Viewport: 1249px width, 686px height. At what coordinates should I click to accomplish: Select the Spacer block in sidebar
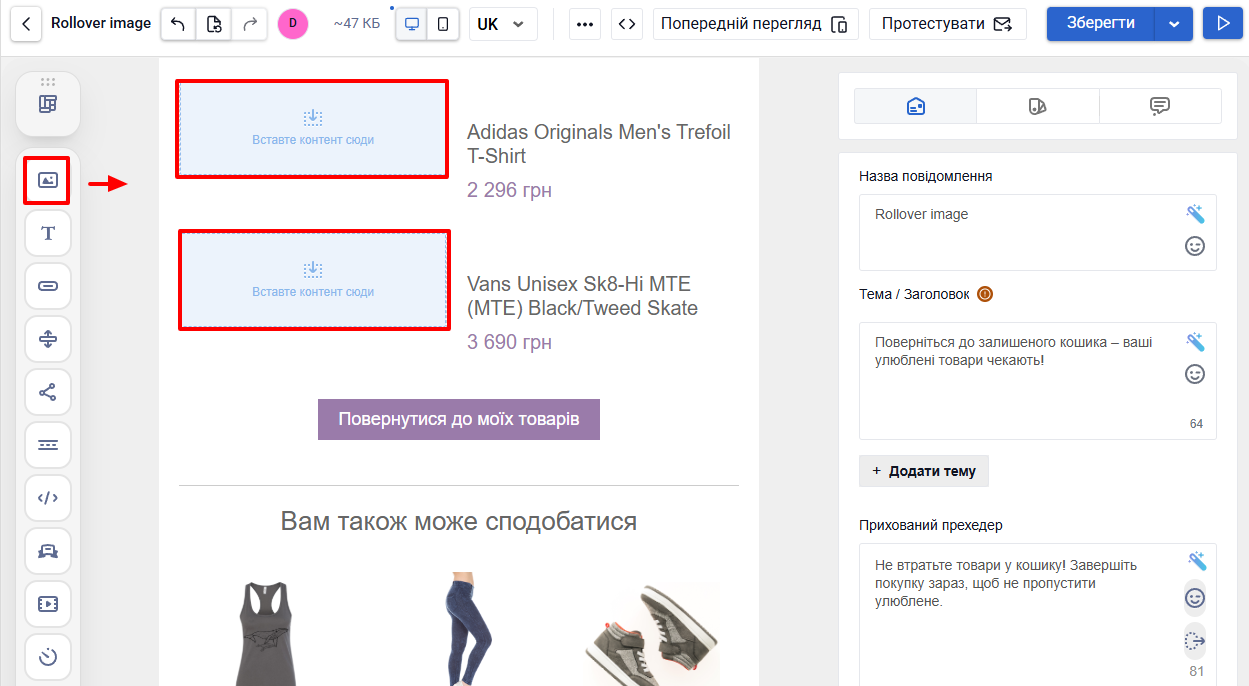tap(48, 339)
